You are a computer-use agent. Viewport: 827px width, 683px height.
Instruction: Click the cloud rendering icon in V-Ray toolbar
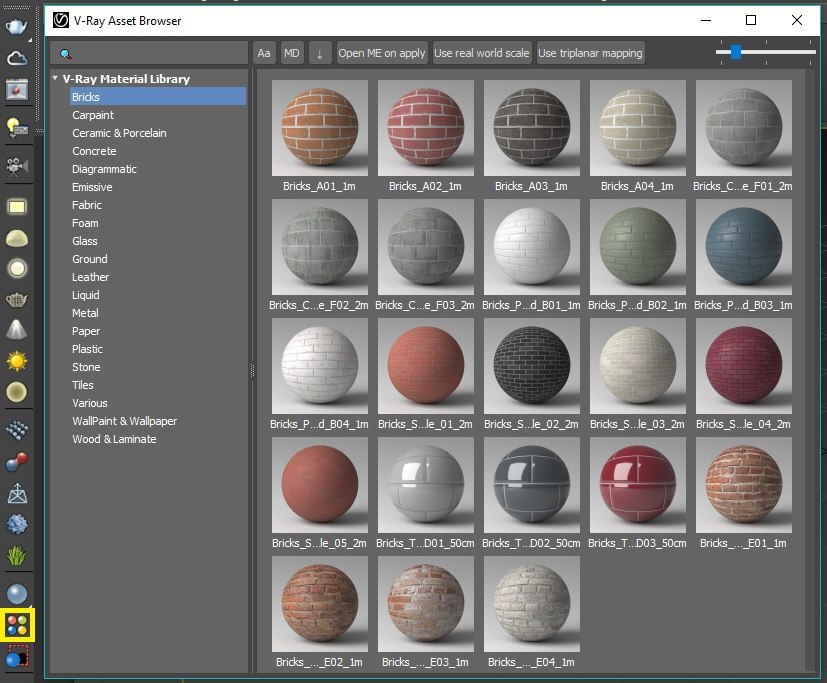point(16,57)
